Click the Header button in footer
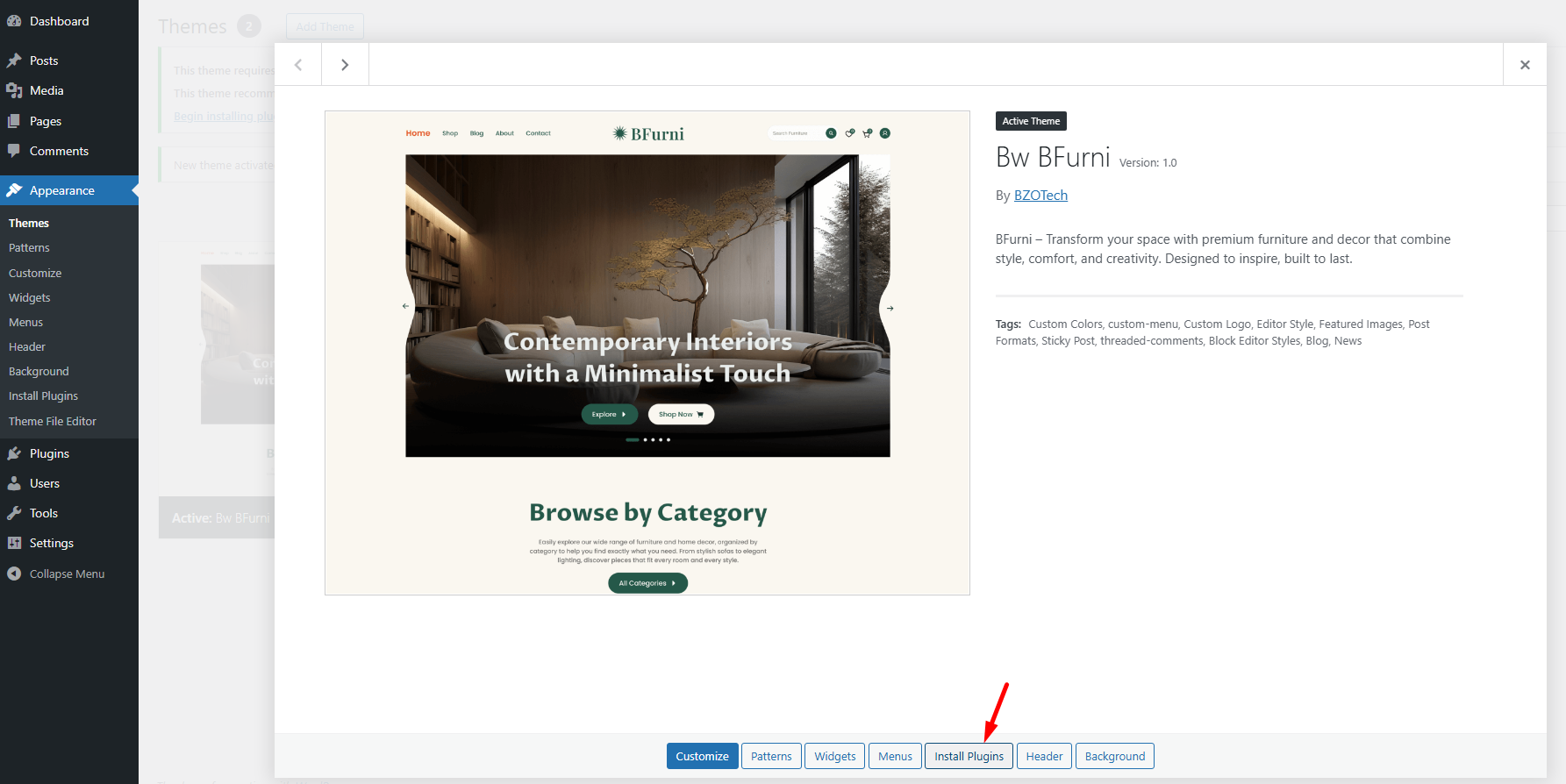The height and width of the screenshot is (784, 1566). [x=1044, y=756]
